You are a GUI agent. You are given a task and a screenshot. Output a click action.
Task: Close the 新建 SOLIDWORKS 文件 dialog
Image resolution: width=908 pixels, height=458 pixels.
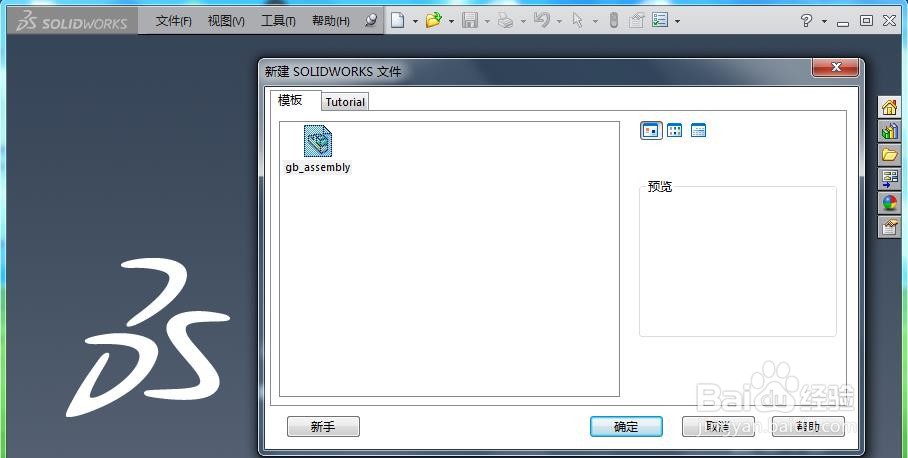pos(835,67)
